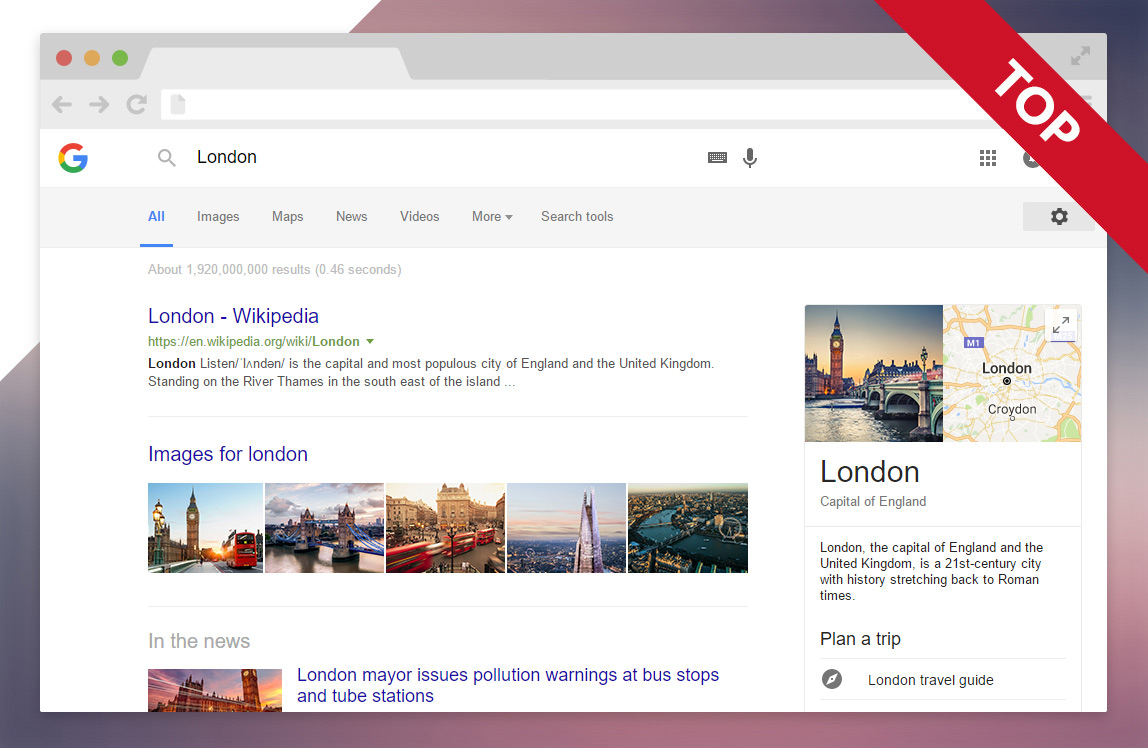Open search settings gear icon
Image resolution: width=1148 pixels, height=748 pixels.
pyautogui.click(x=1059, y=217)
